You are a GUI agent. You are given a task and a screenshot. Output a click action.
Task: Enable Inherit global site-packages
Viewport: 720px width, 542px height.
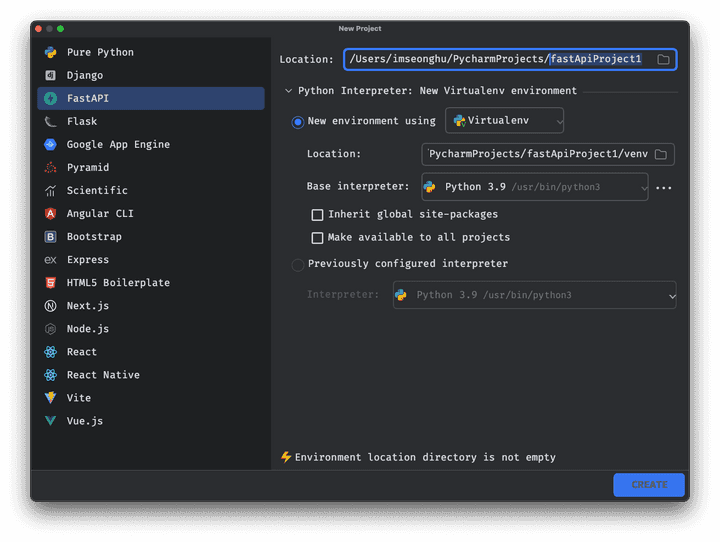(x=317, y=215)
